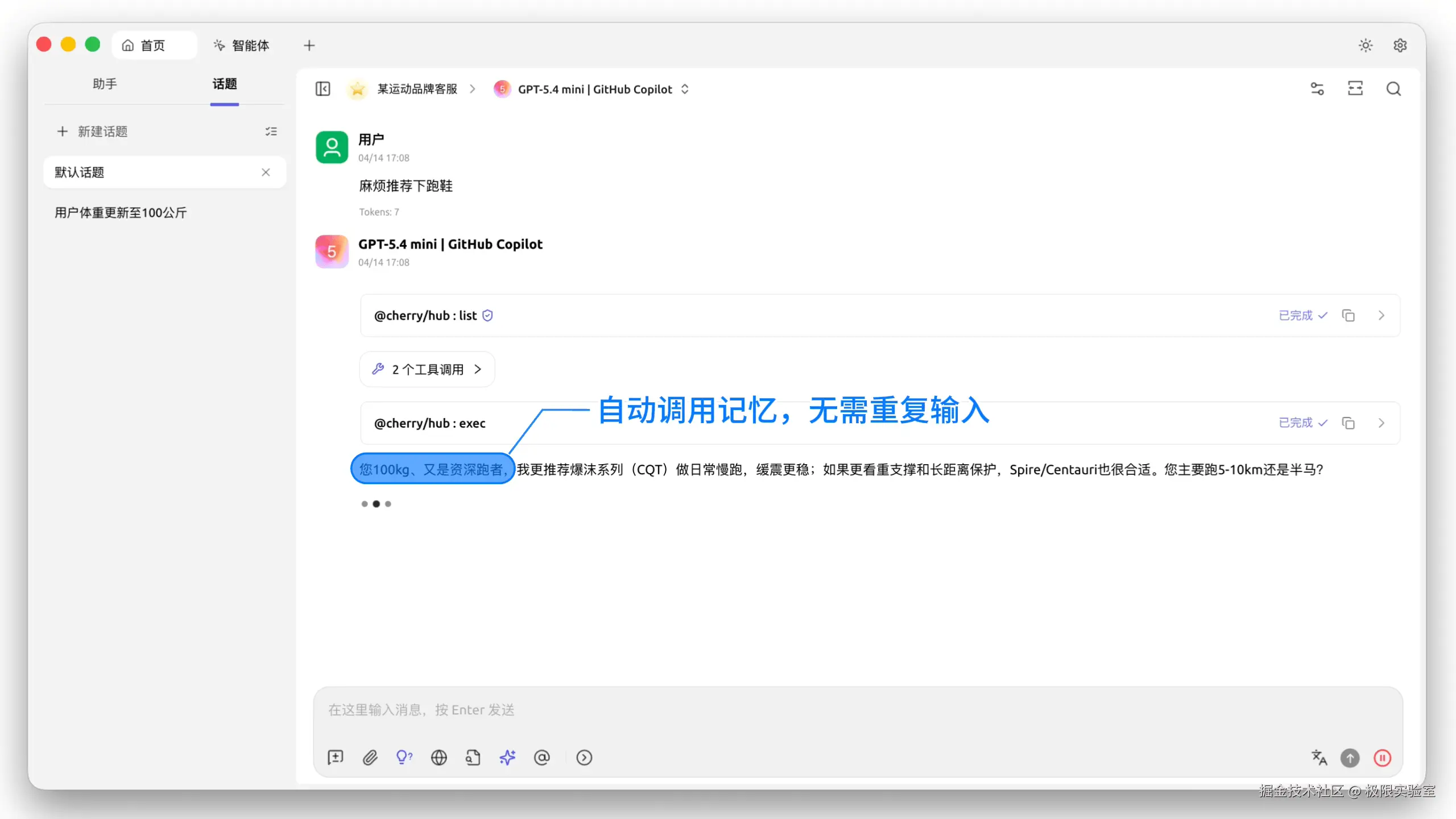1456x819 pixels.
Task: Open search in conversation
Action: (x=1393, y=89)
